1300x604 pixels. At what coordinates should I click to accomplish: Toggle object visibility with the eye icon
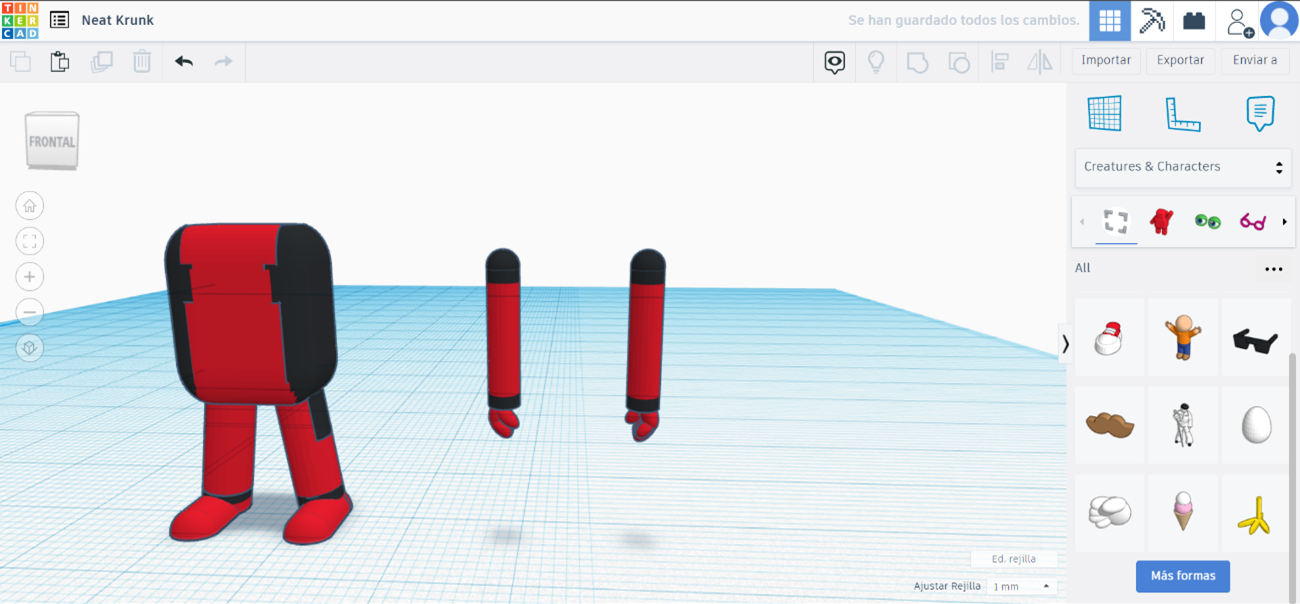833,61
